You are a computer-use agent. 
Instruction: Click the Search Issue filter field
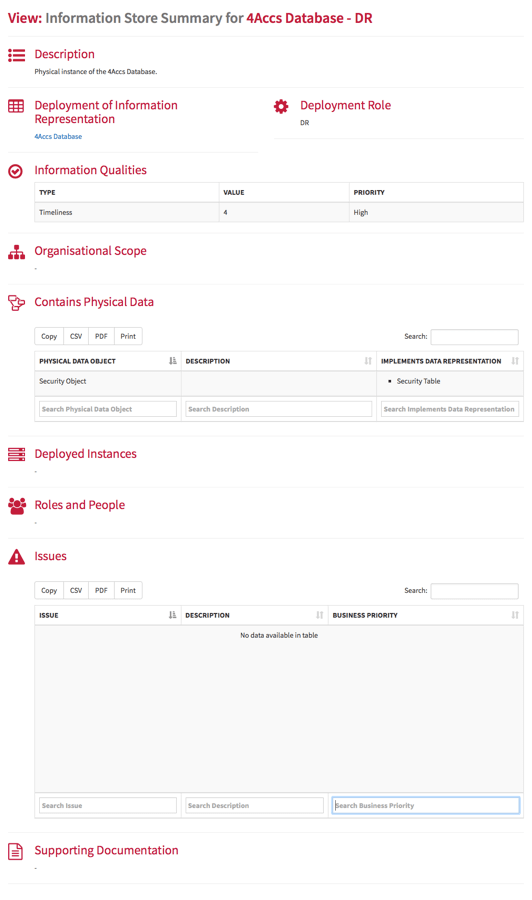coord(108,806)
